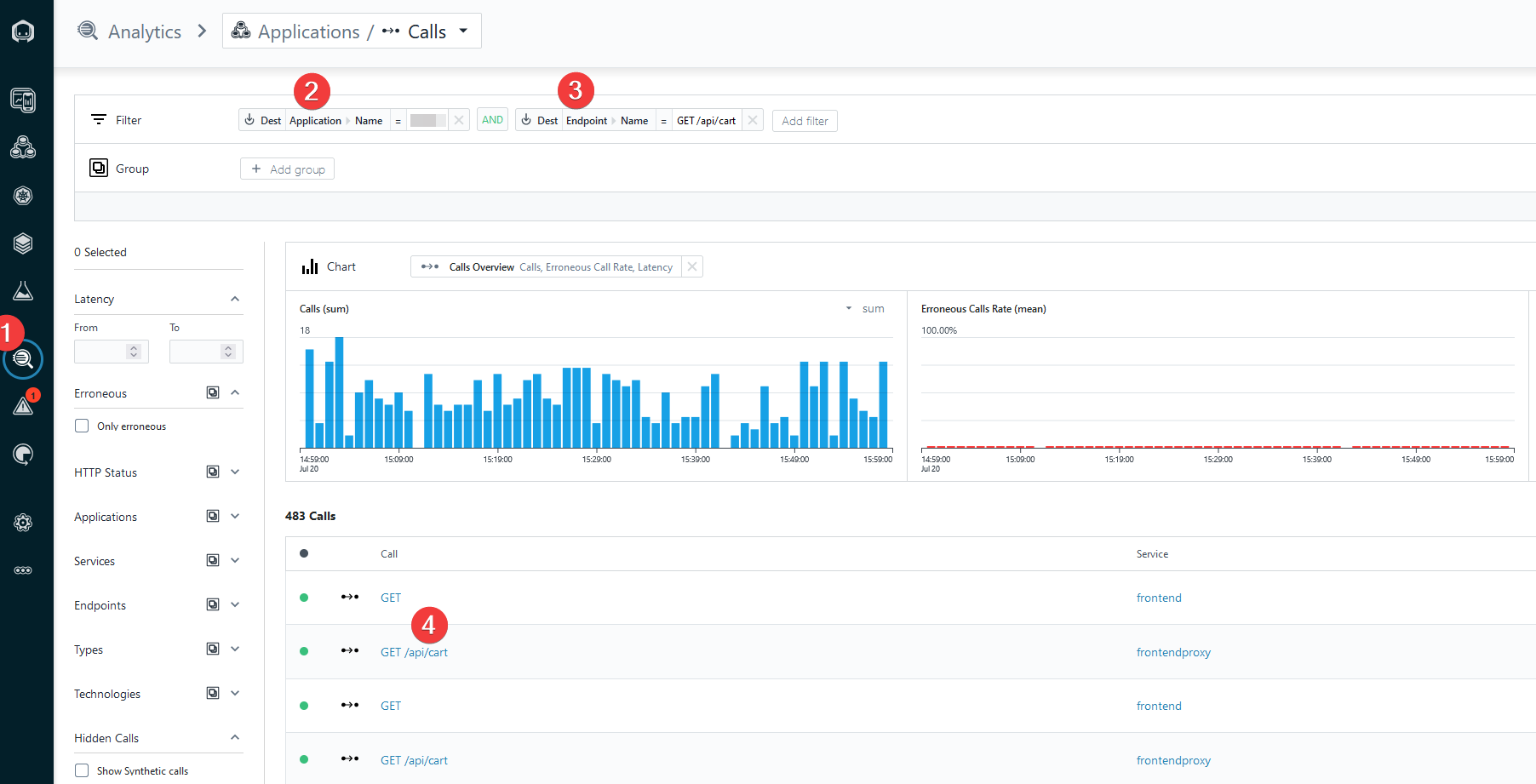Viewport: 1536px width, 784px height.
Task: Click the group-by icon next to Endpoints
Action: tap(213, 604)
